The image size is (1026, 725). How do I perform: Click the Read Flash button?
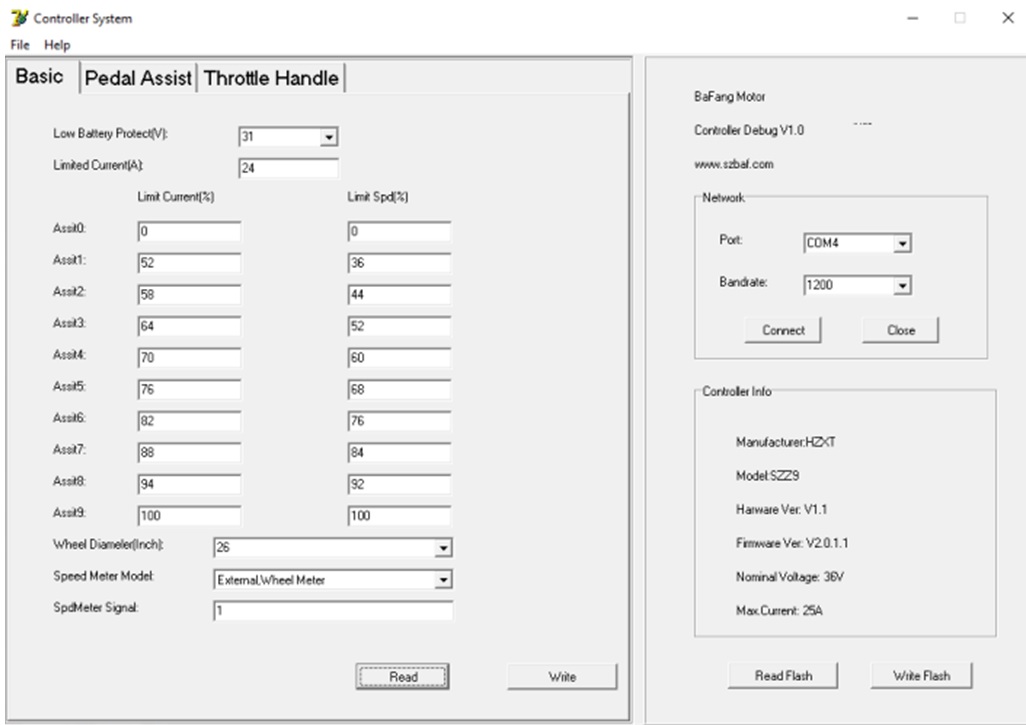click(783, 675)
